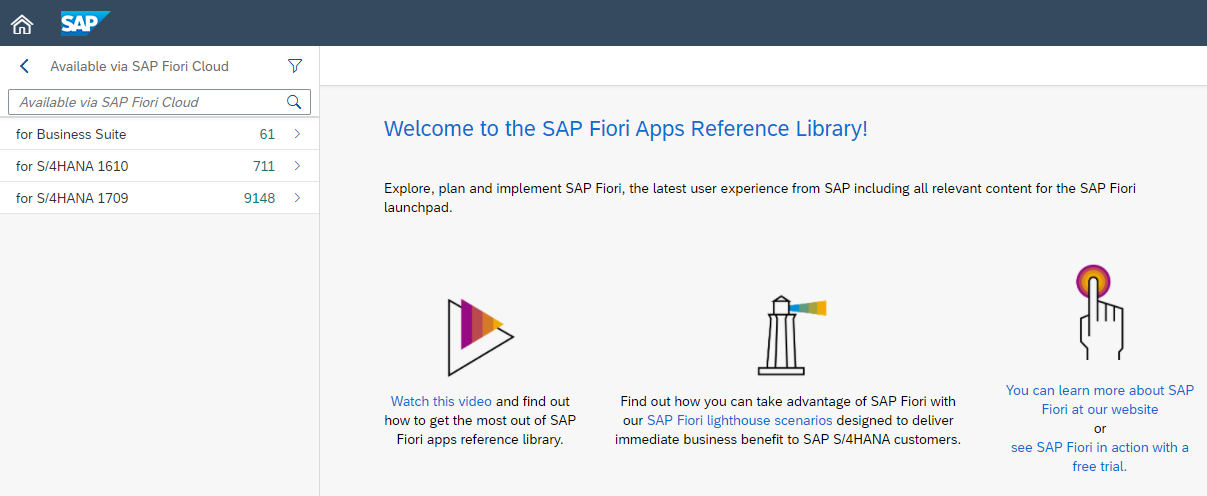Screen dimensions: 1207x496
Task: Click the Welcome to SAP Fiori Apps heading
Action: tap(626, 128)
